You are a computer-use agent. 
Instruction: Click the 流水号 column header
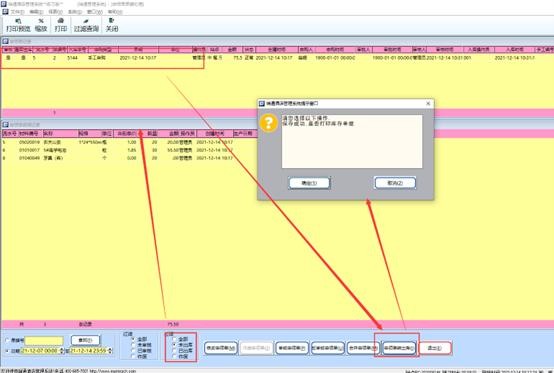click(10, 134)
